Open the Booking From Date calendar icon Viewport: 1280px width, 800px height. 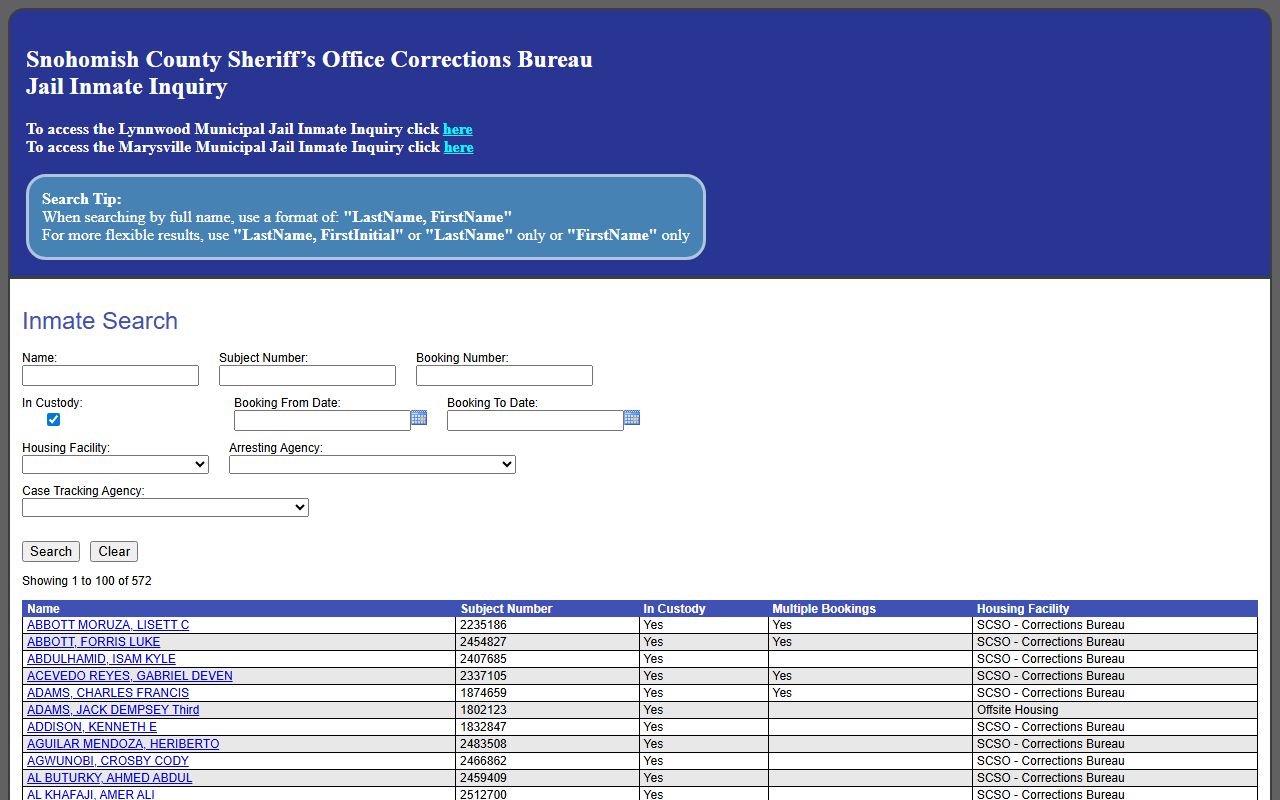pos(419,418)
